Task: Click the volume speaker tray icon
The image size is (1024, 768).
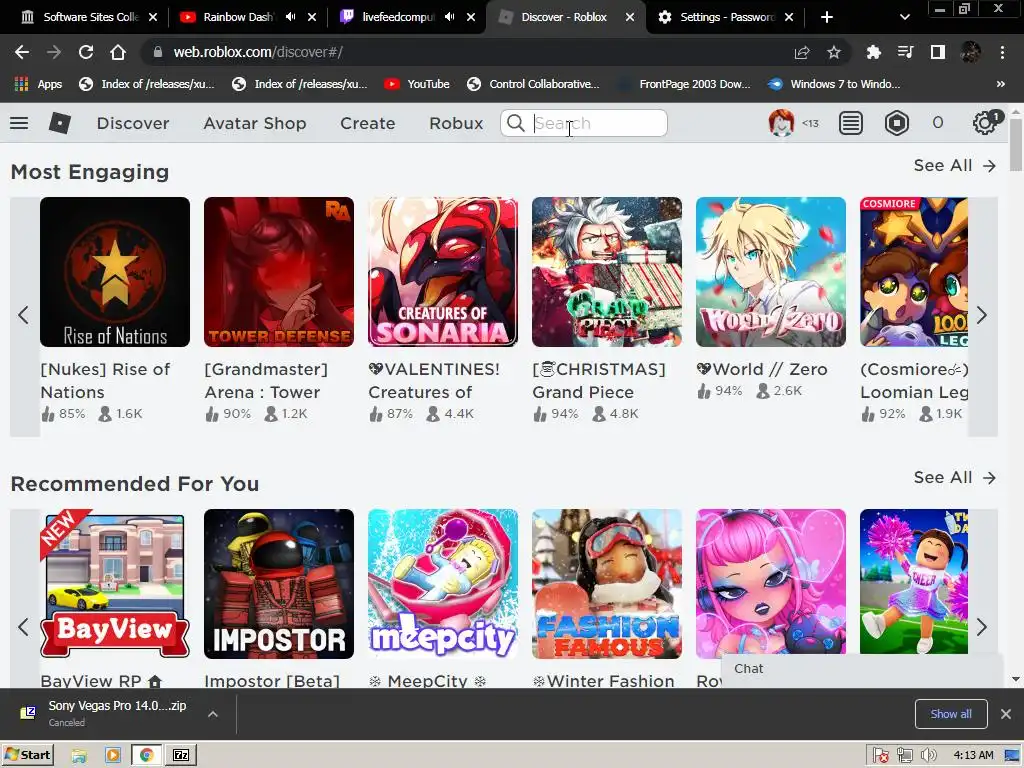Action: click(929, 756)
